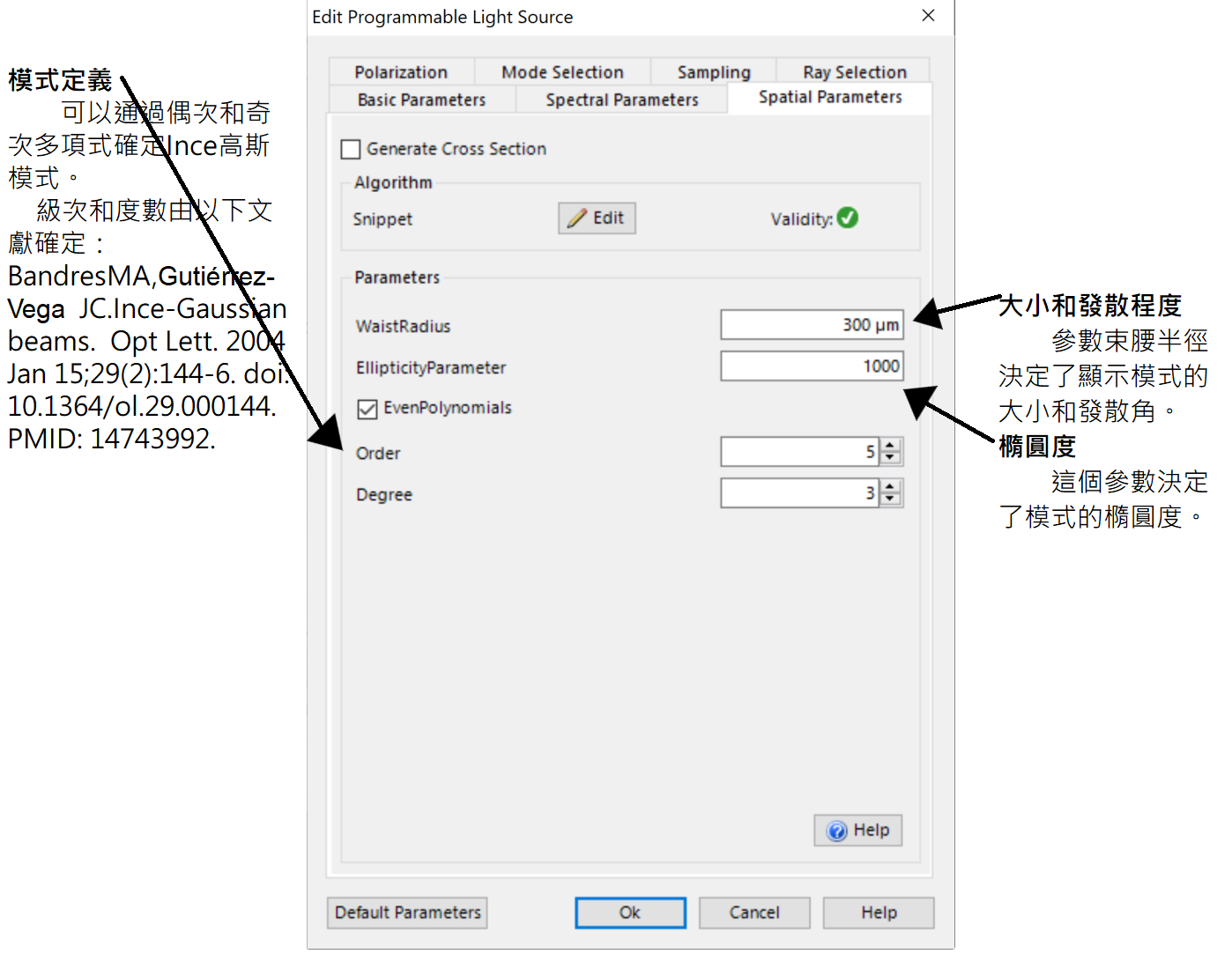Click the Order label text
Viewport: 1232px width, 976px height.
point(378,454)
